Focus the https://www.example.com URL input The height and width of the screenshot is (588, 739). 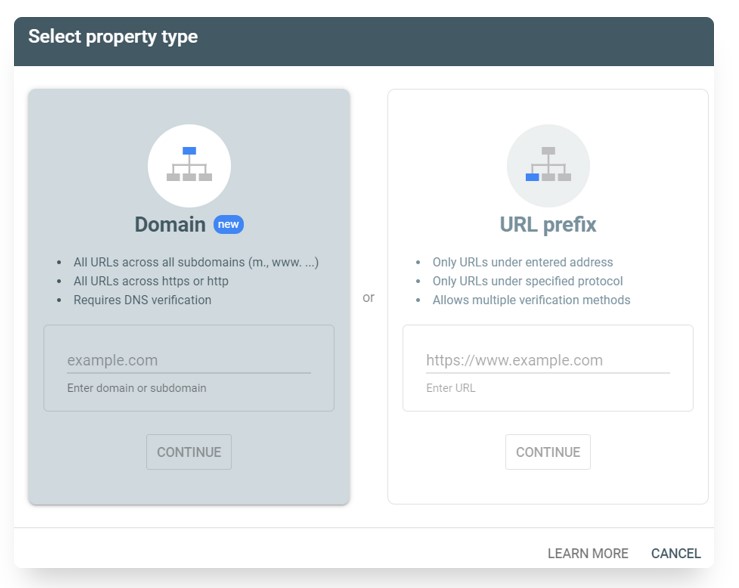coord(548,360)
